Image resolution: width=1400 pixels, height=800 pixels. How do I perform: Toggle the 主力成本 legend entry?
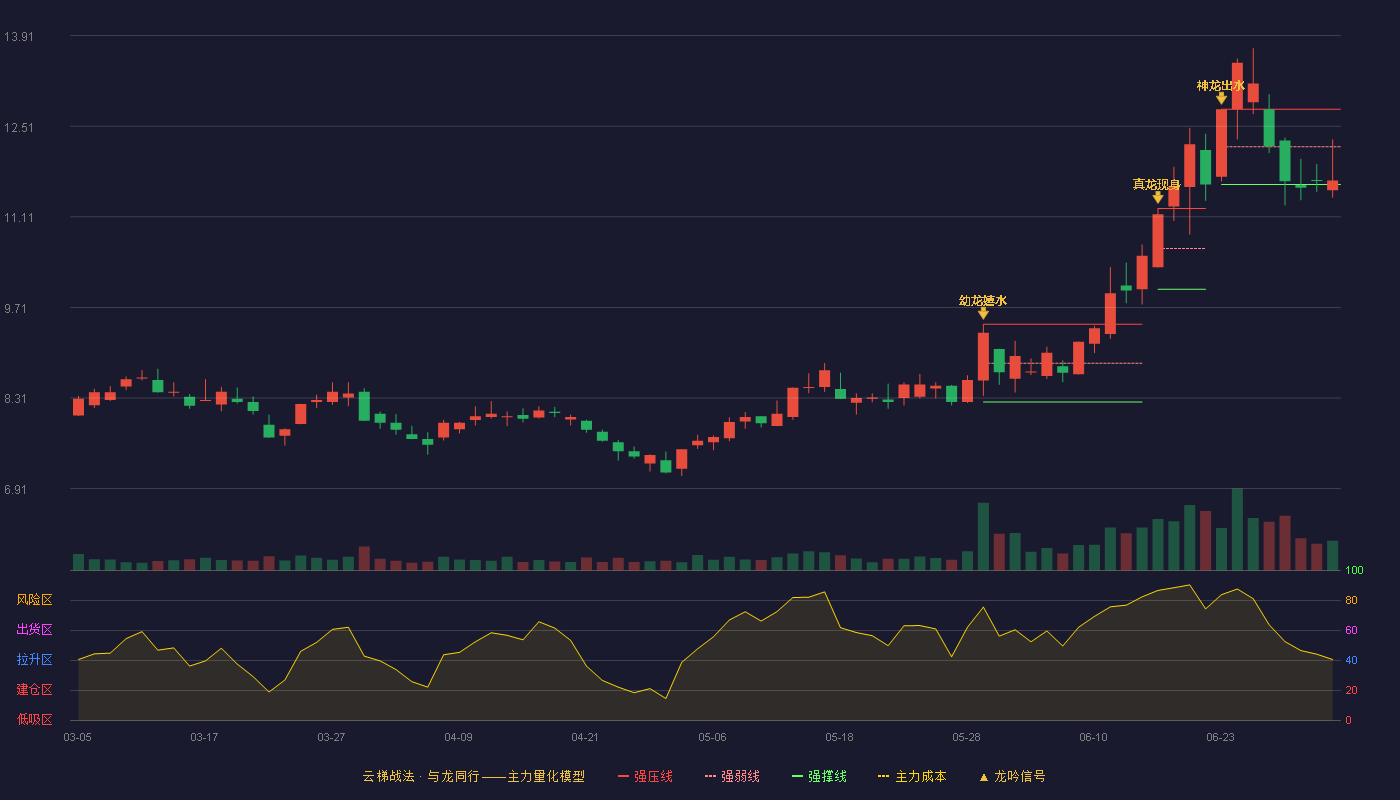pyautogui.click(x=912, y=776)
